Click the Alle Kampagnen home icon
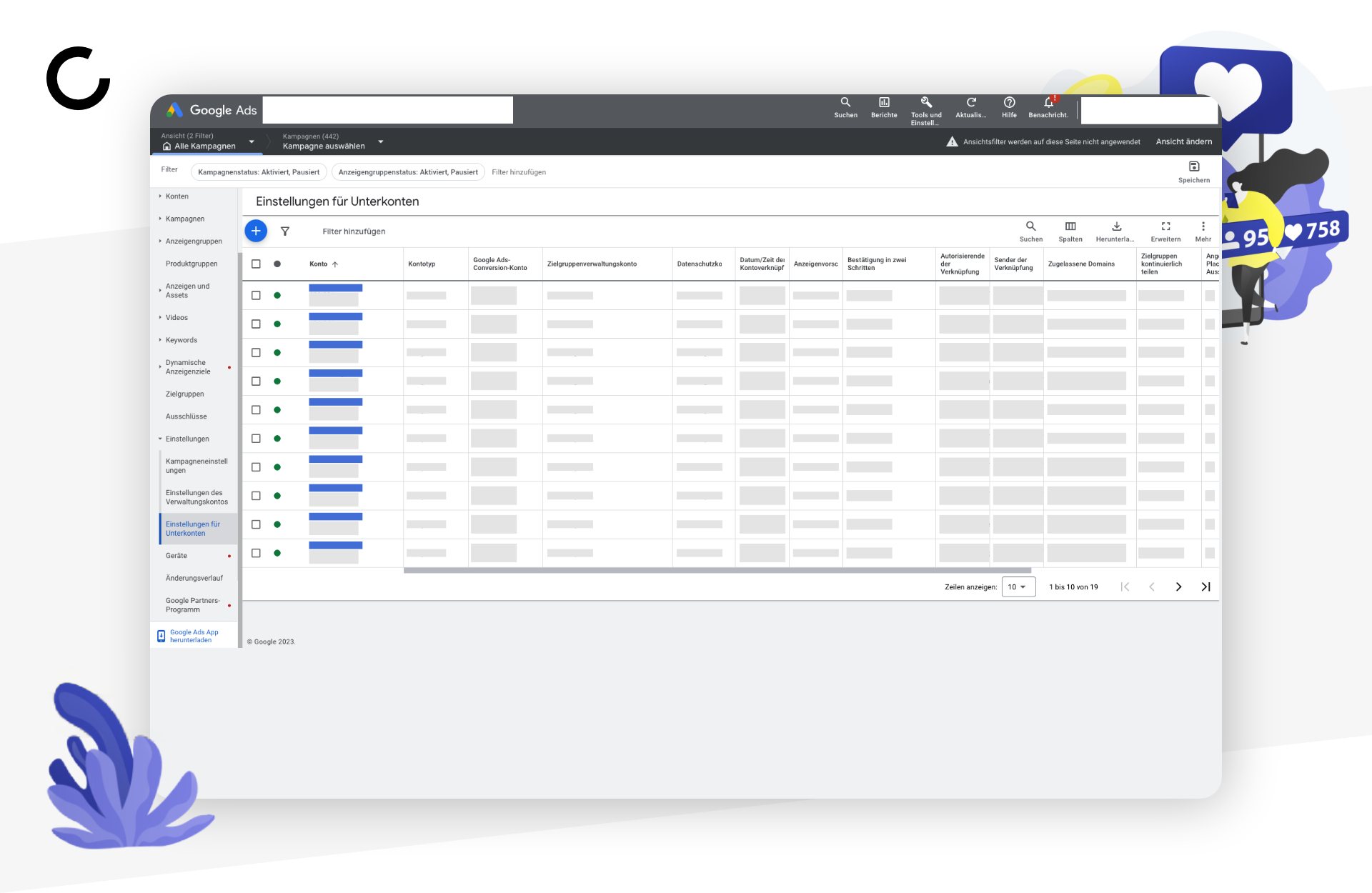The image size is (1372, 893). point(166,146)
